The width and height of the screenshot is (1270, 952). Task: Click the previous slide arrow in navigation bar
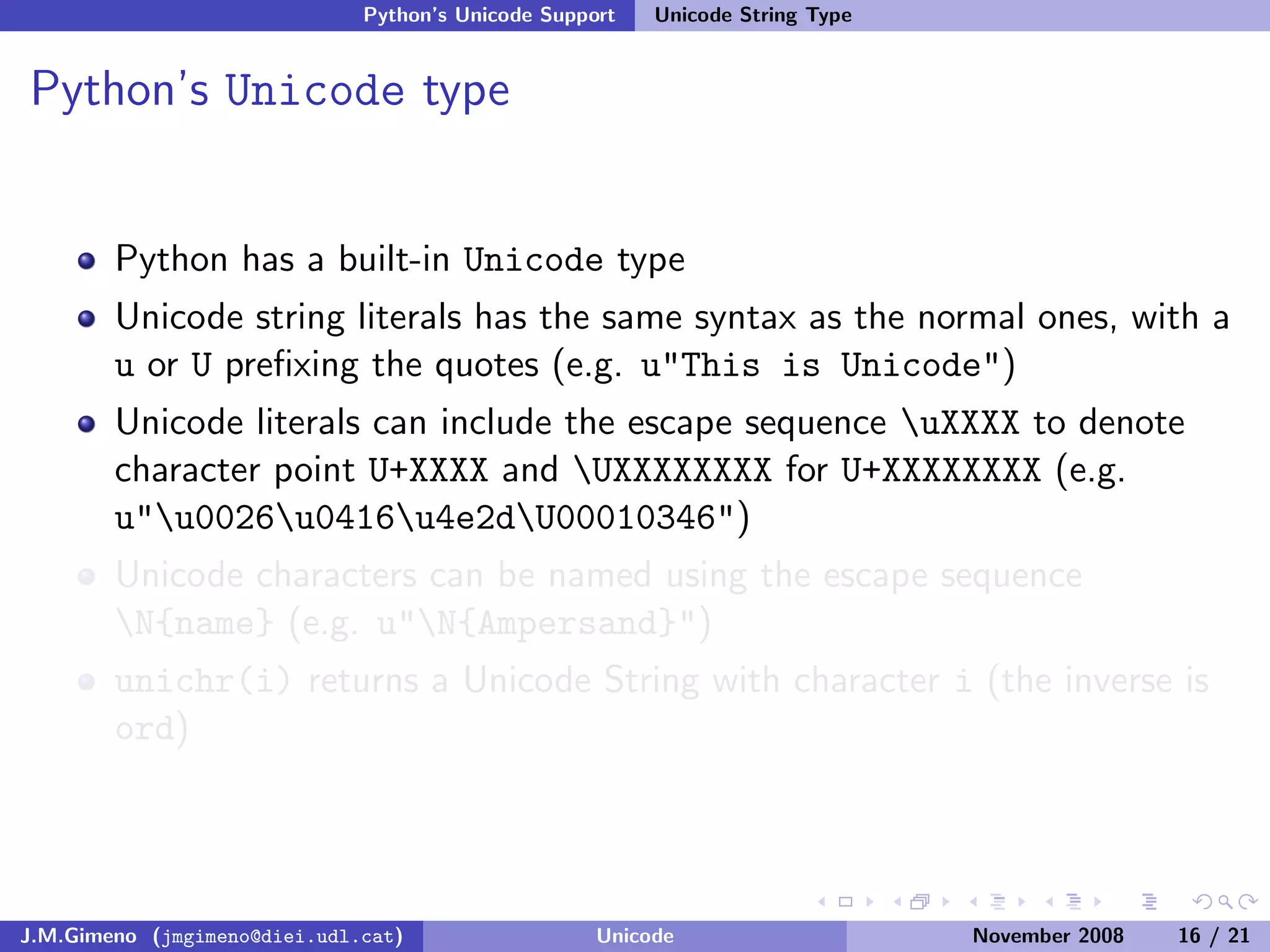pyautogui.click(x=822, y=902)
